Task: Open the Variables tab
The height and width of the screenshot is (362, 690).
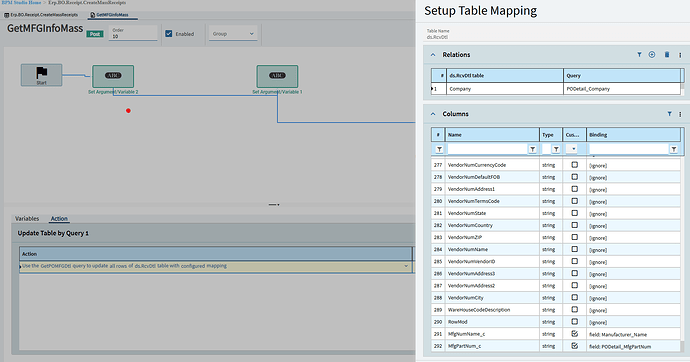Action: [x=27, y=219]
